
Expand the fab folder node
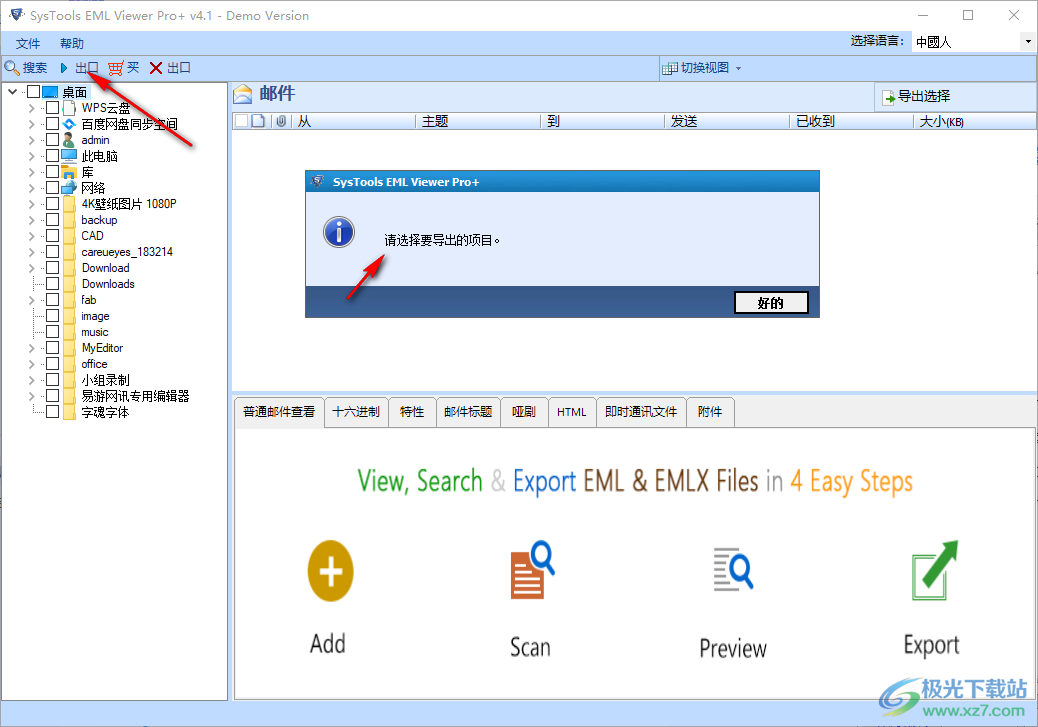31,300
